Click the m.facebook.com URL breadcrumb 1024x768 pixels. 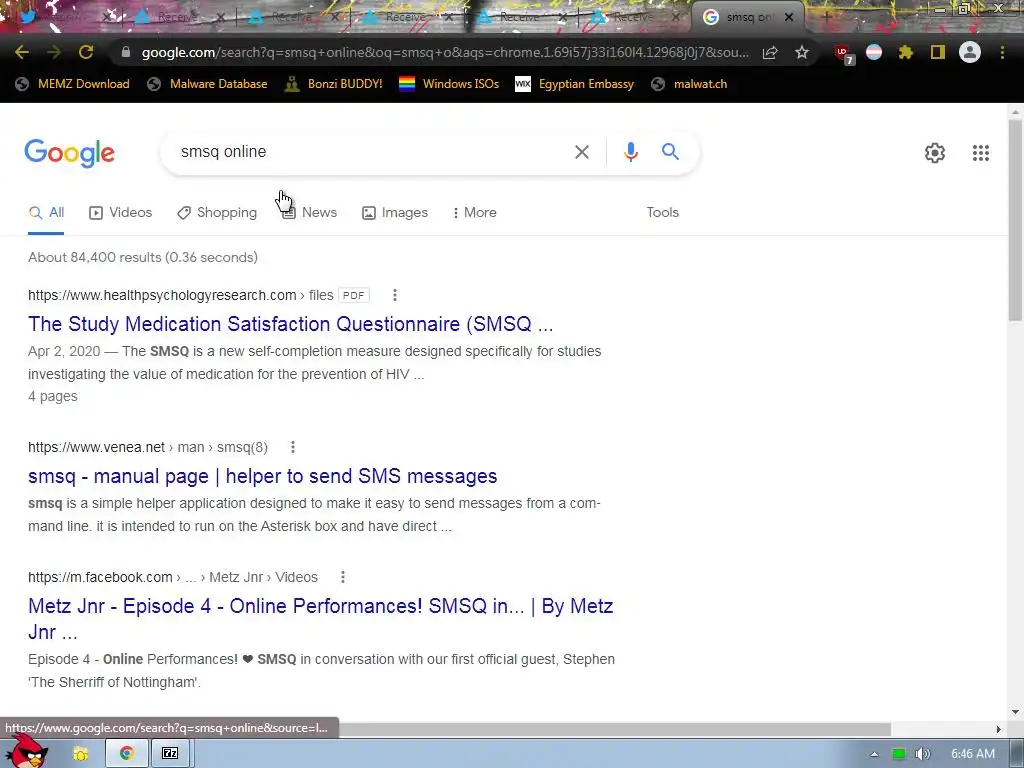click(172, 577)
